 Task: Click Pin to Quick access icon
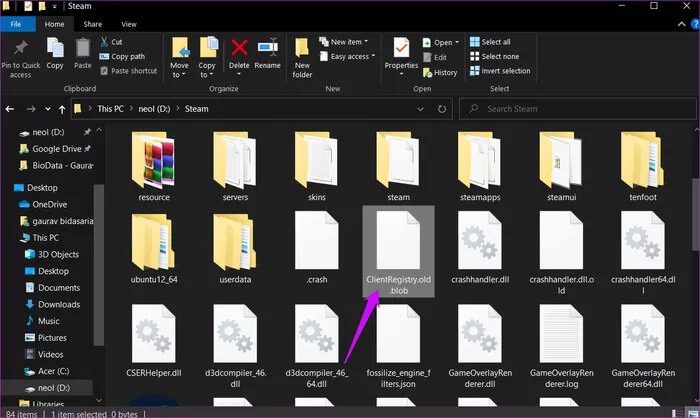[x=21, y=48]
